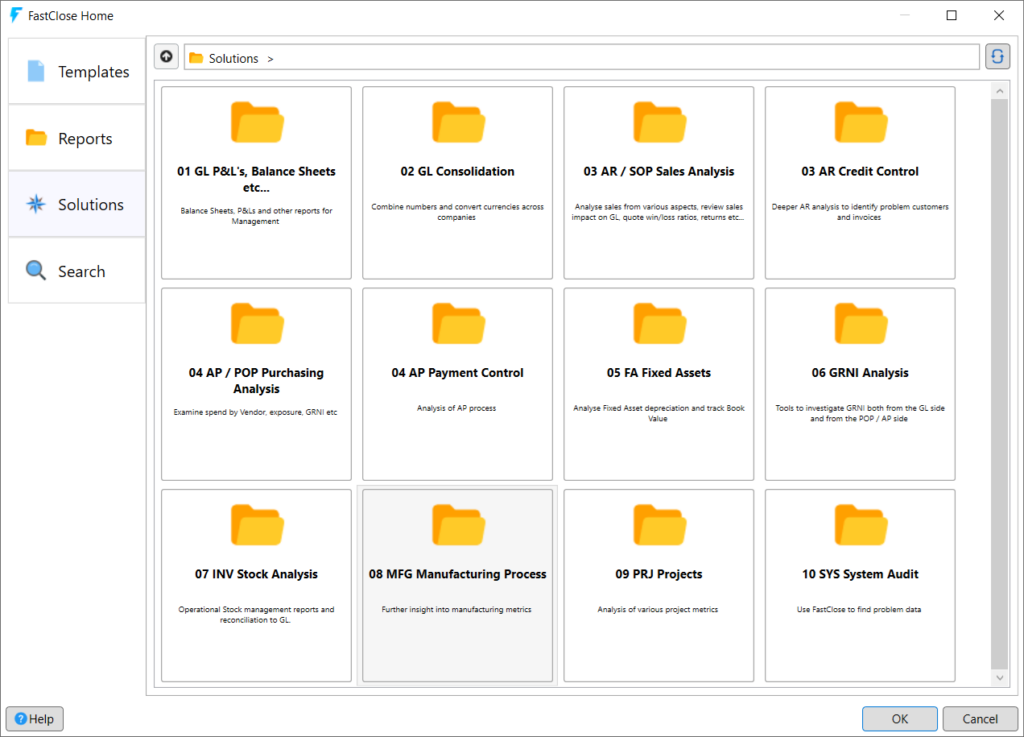The height and width of the screenshot is (737, 1024).
Task: Open the Help button
Action: [35, 719]
